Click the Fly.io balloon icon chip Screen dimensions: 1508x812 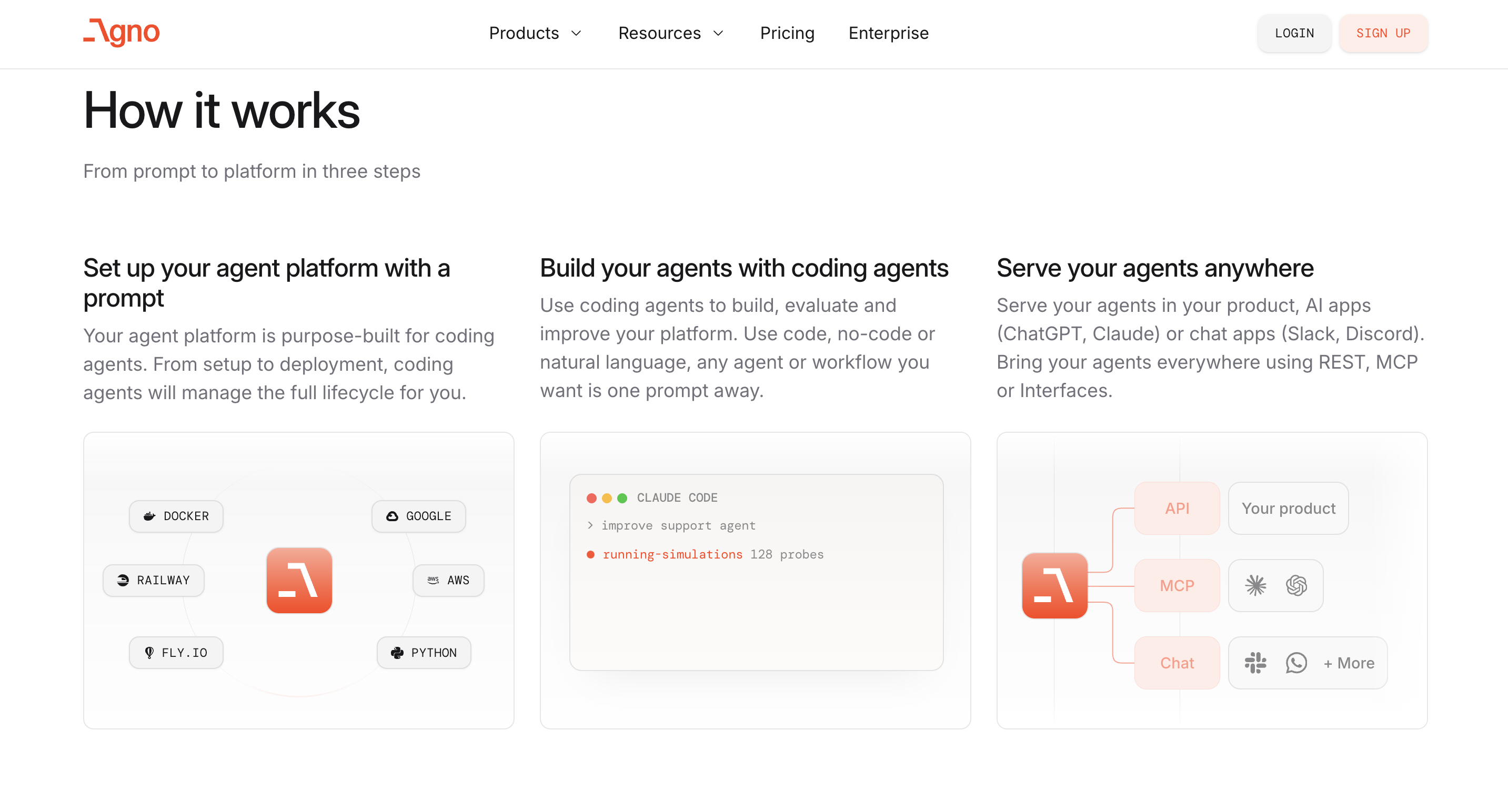(176, 653)
